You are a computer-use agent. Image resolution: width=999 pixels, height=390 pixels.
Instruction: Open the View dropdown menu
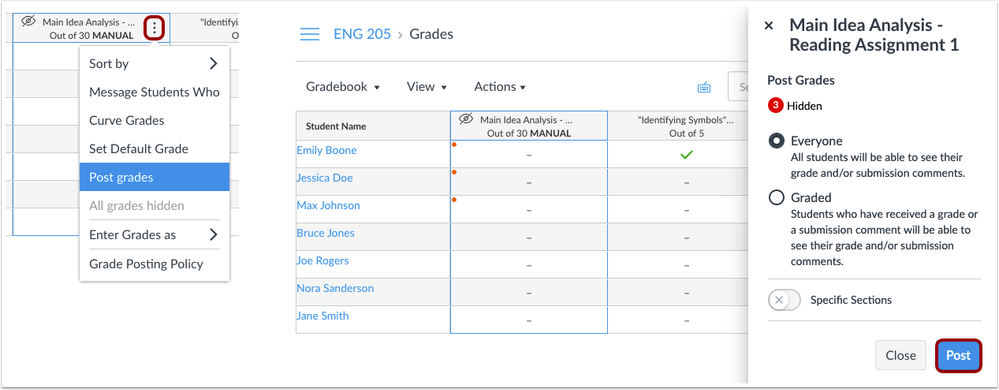(x=427, y=87)
